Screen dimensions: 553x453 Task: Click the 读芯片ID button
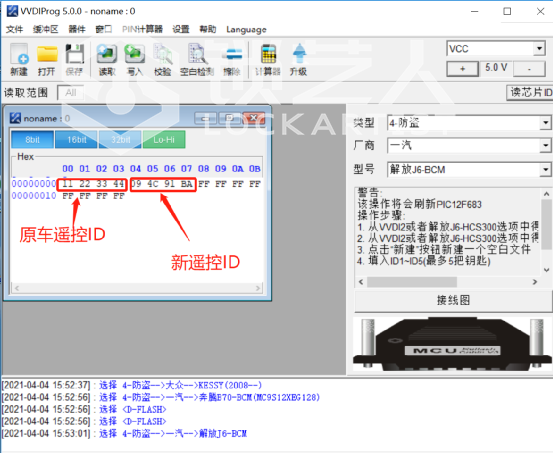530,92
